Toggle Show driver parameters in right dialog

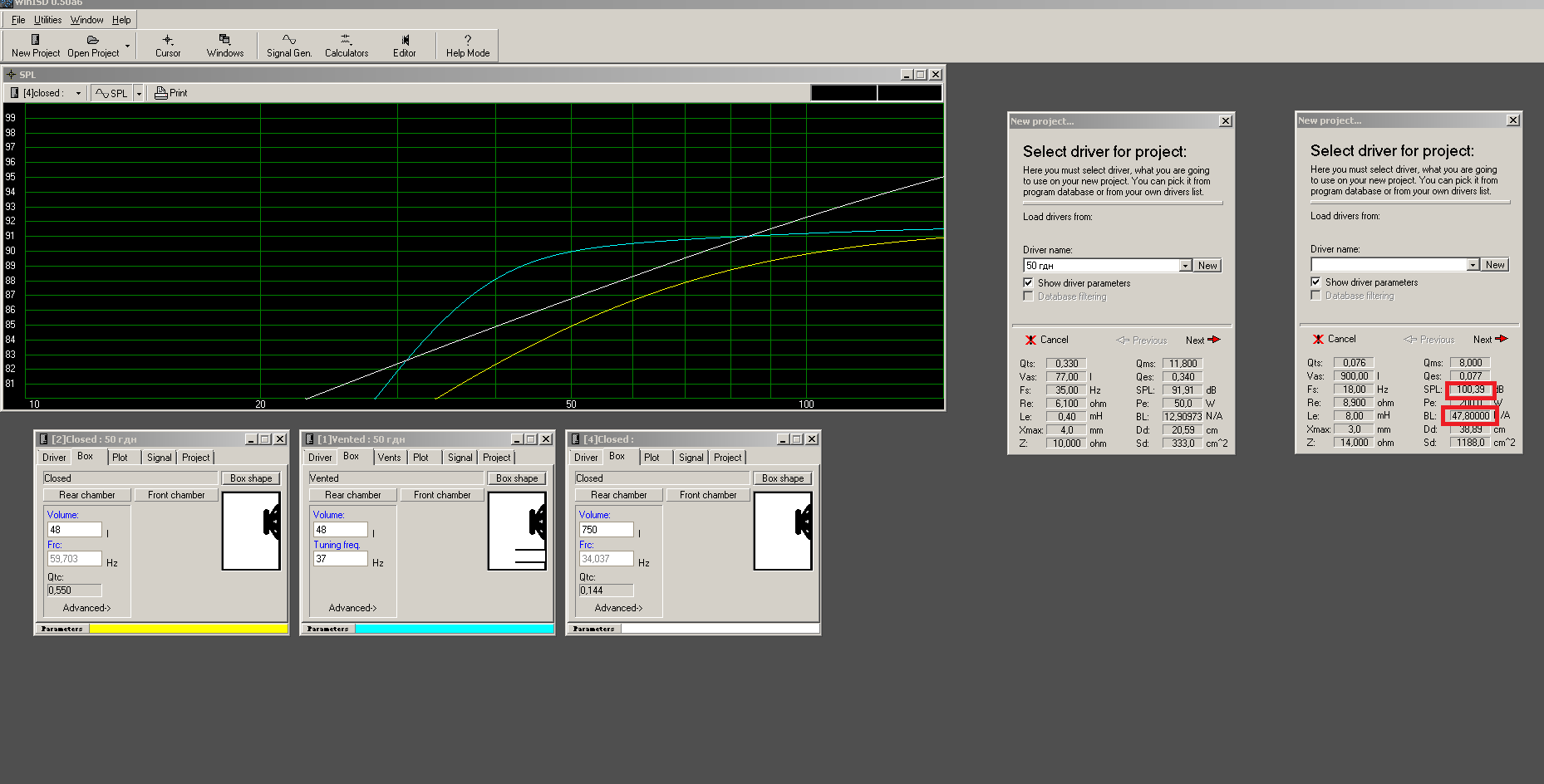(1316, 282)
